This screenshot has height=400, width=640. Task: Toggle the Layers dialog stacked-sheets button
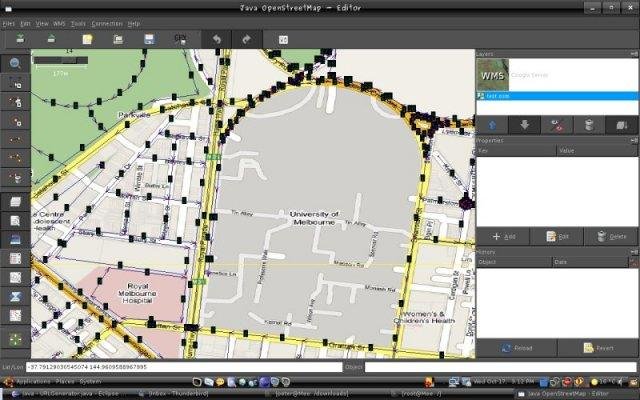[15, 202]
